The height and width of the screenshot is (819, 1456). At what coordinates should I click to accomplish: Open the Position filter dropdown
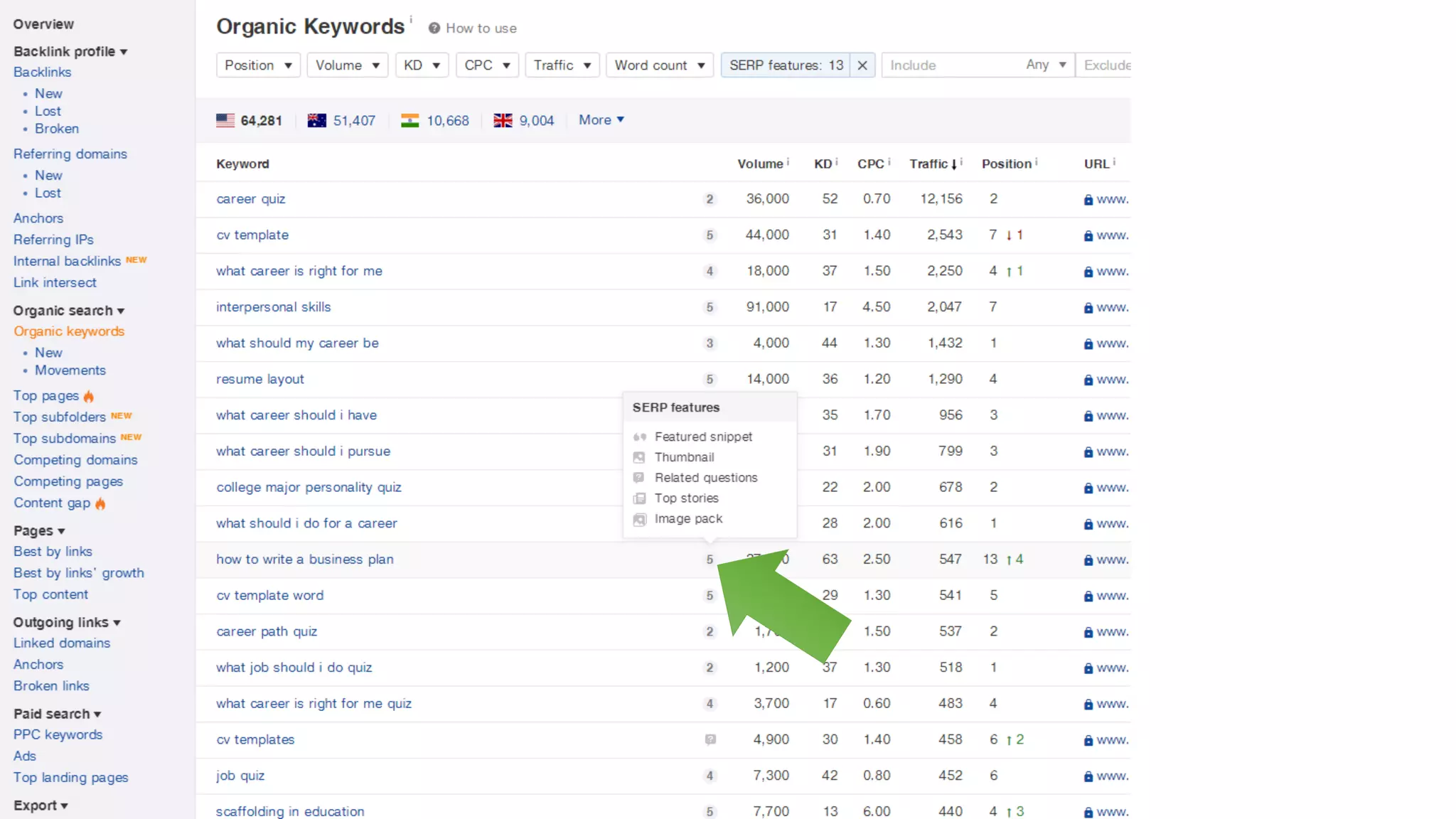(x=258, y=65)
